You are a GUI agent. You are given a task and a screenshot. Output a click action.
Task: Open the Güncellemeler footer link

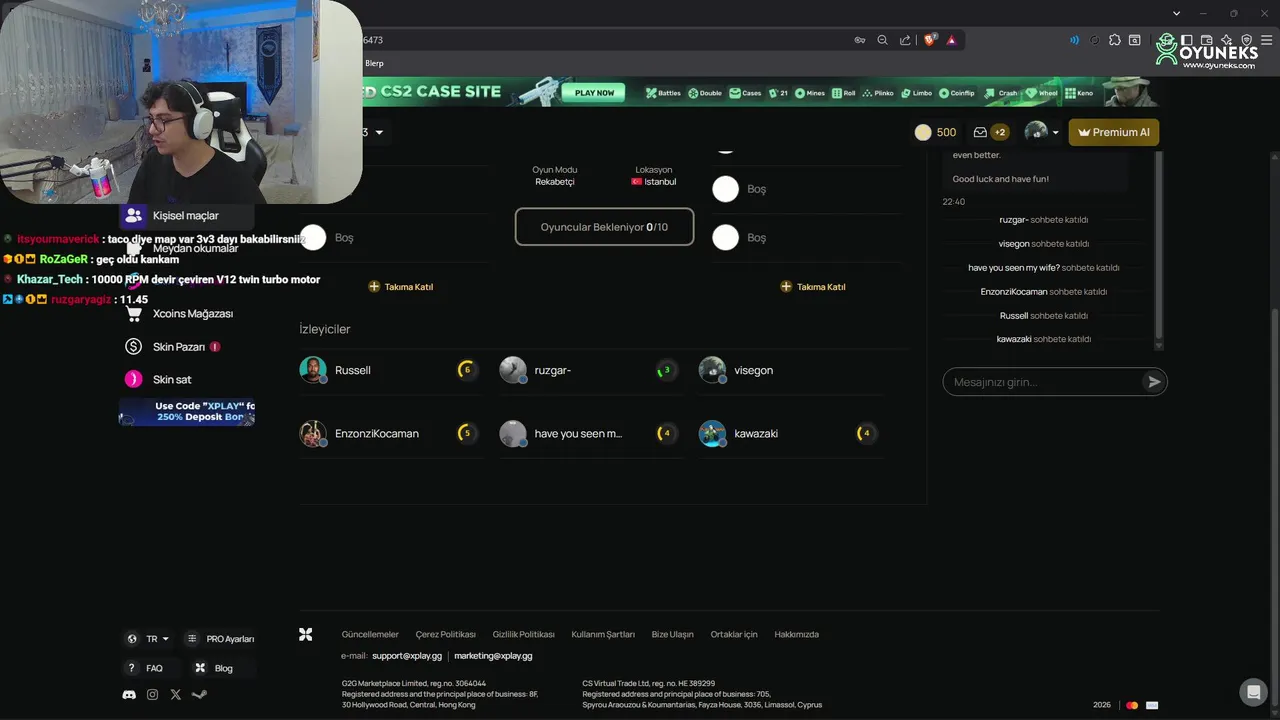370,634
